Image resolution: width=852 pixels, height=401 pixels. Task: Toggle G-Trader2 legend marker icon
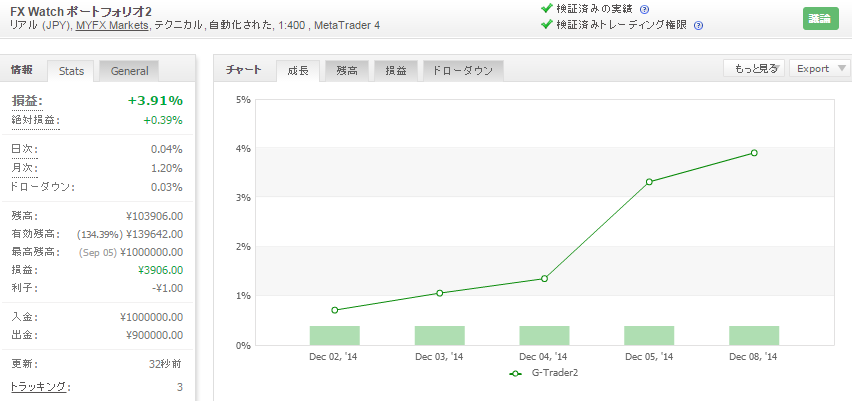pyautogui.click(x=515, y=374)
